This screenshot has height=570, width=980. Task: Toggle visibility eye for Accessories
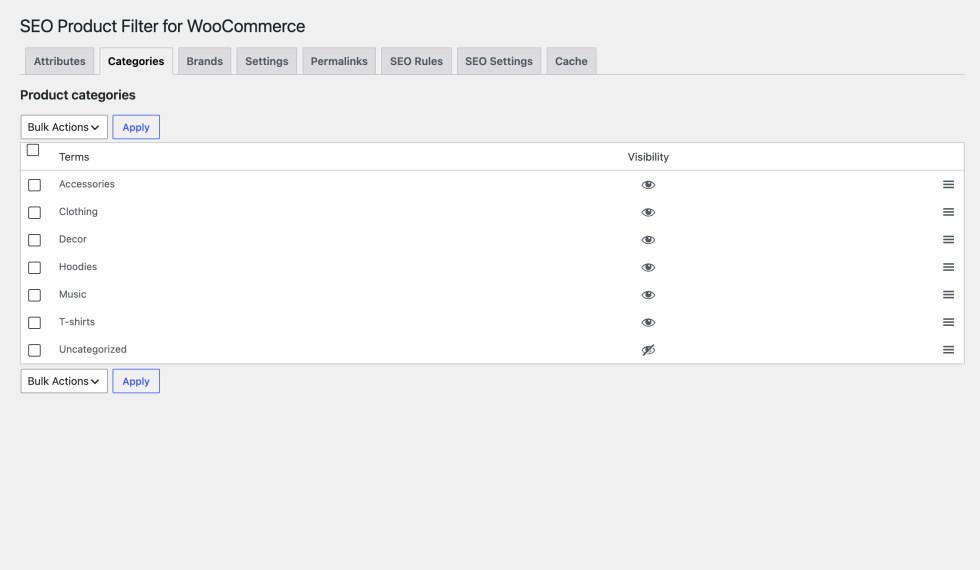[648, 184]
